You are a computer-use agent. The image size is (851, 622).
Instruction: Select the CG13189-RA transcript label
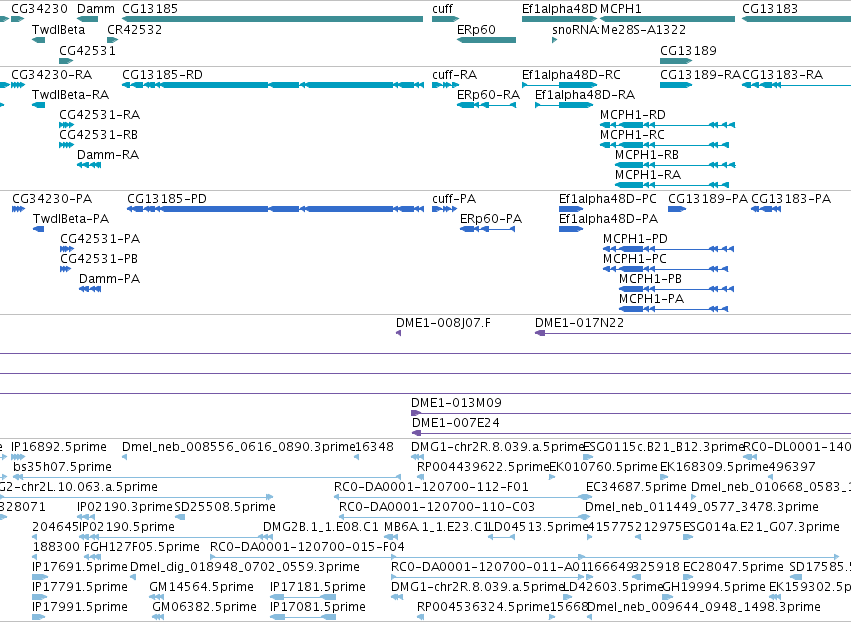tap(700, 75)
